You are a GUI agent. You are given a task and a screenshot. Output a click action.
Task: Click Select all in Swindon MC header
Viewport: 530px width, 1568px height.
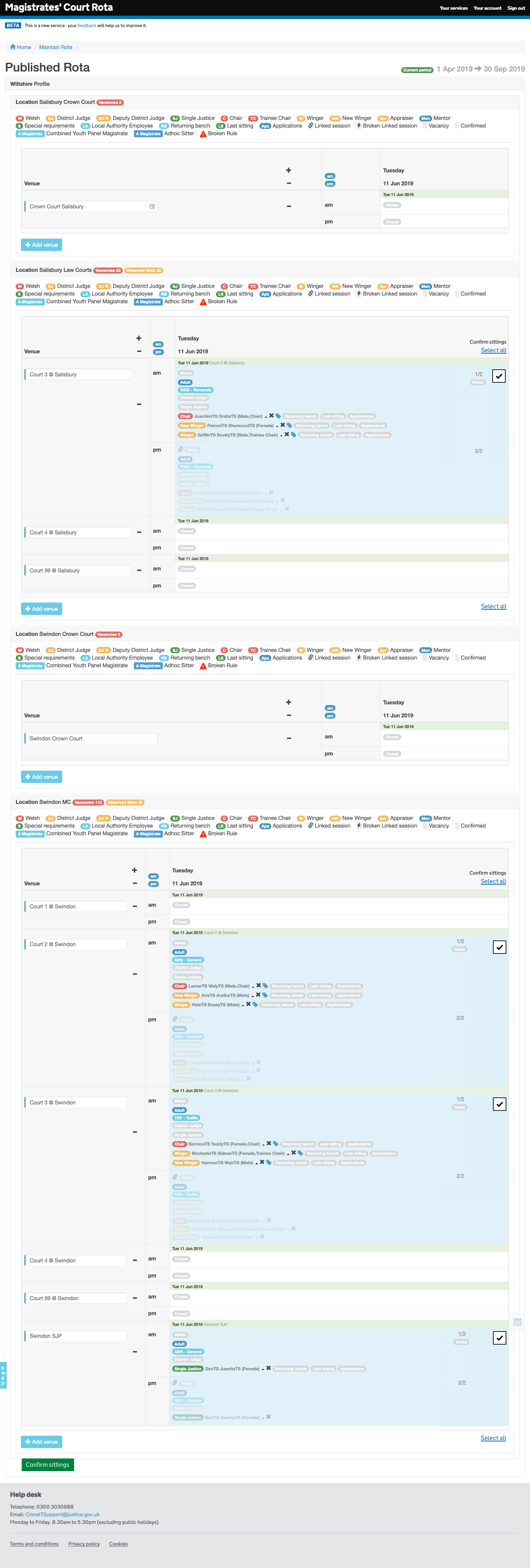pyautogui.click(x=493, y=881)
